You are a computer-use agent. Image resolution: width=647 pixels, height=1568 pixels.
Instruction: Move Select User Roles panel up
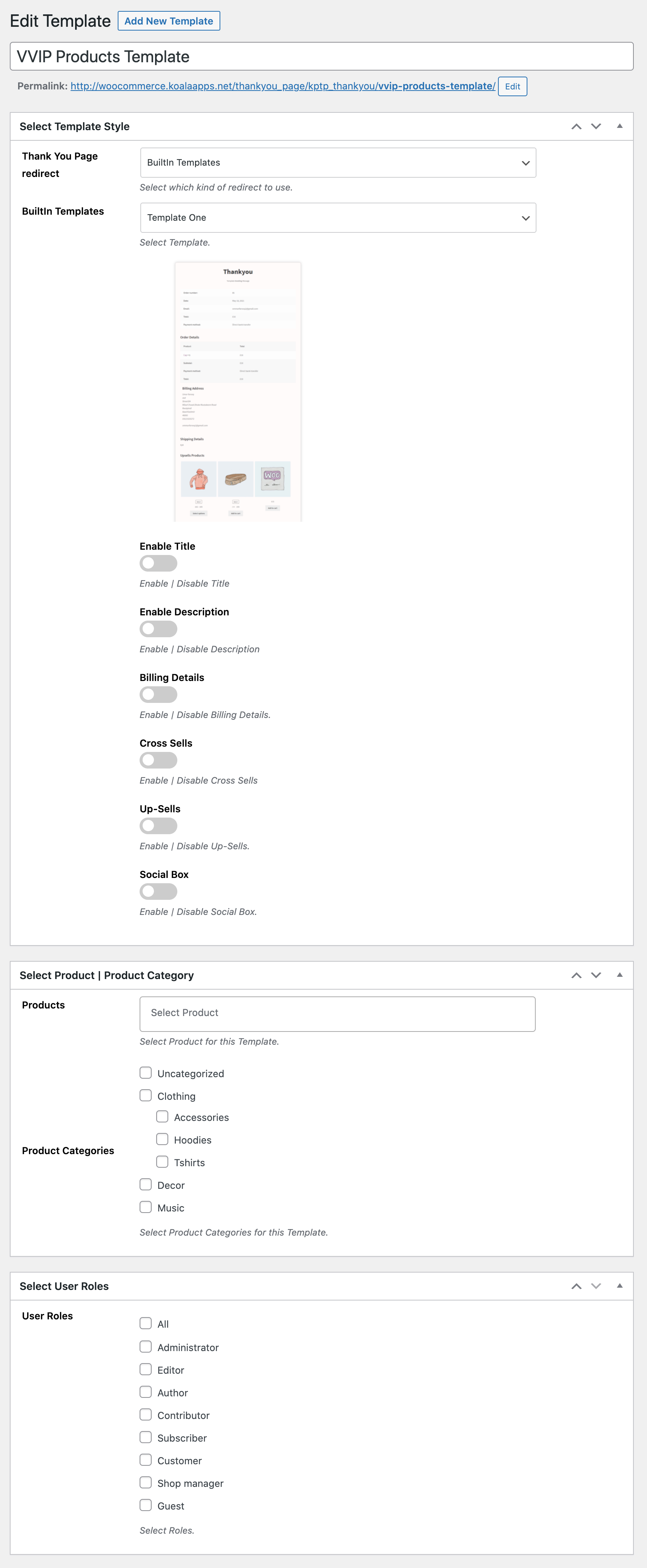click(x=576, y=1286)
